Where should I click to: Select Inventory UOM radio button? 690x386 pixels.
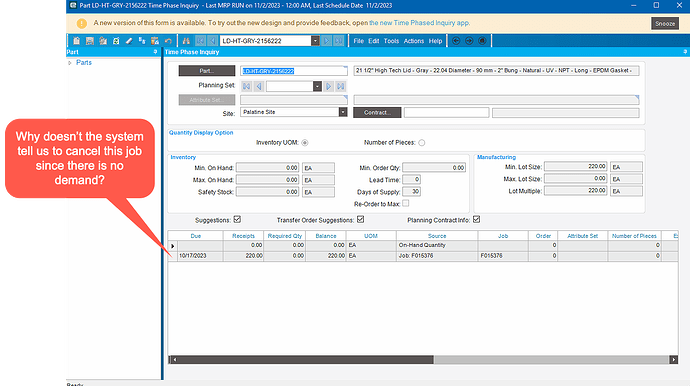tap(305, 143)
